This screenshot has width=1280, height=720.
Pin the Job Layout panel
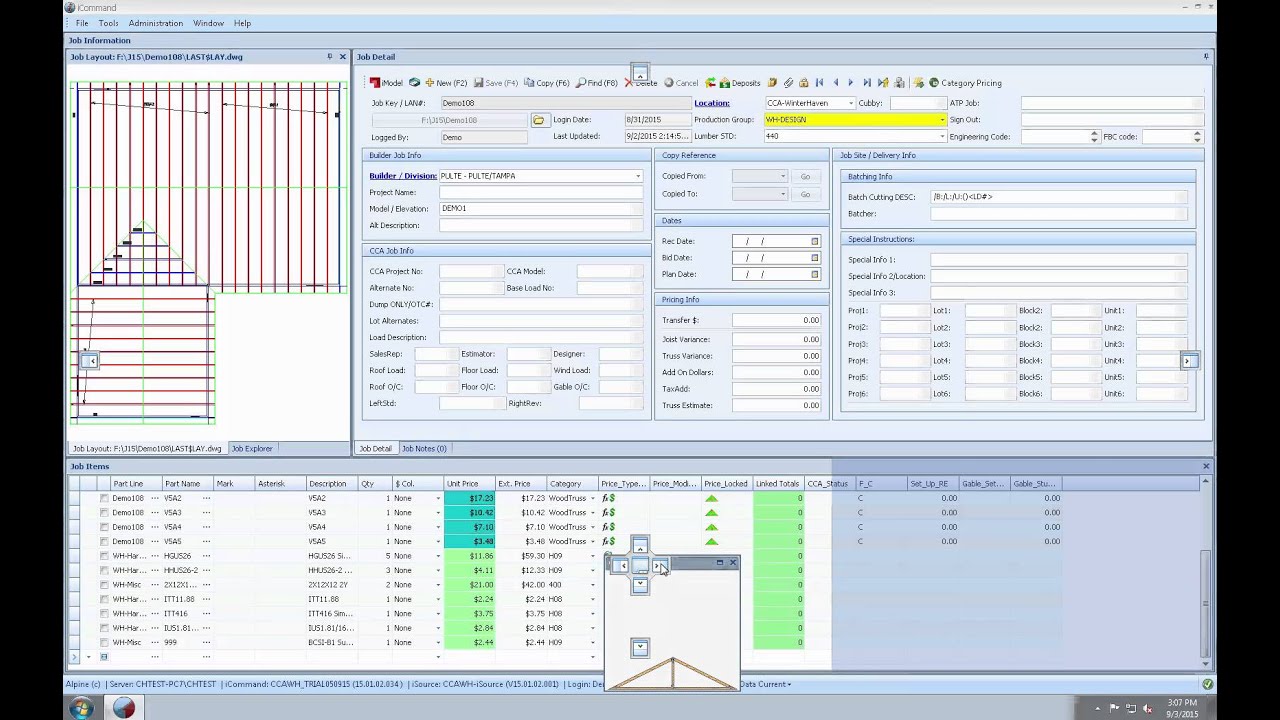(x=330, y=57)
